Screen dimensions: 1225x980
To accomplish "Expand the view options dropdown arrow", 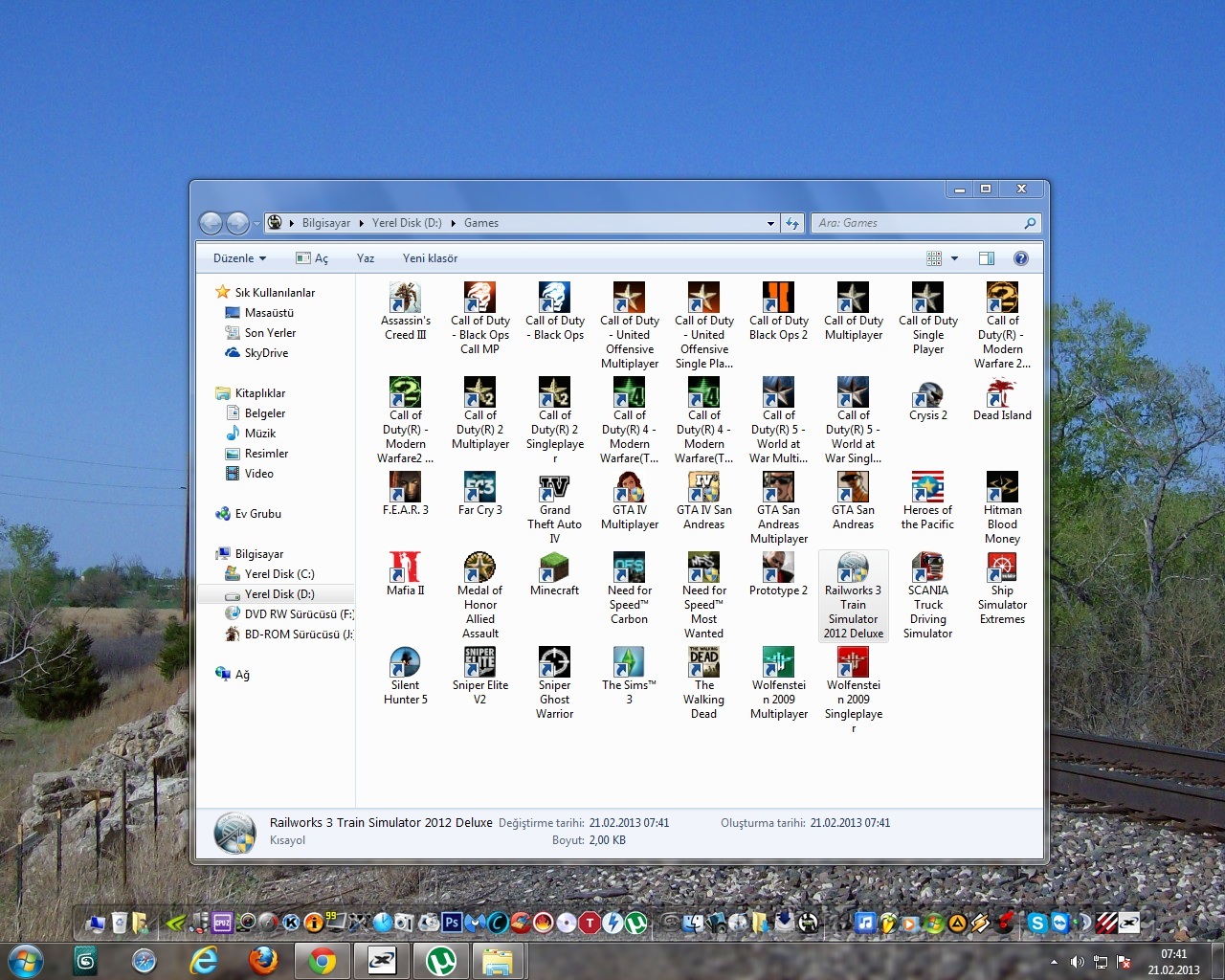I will 954,258.
